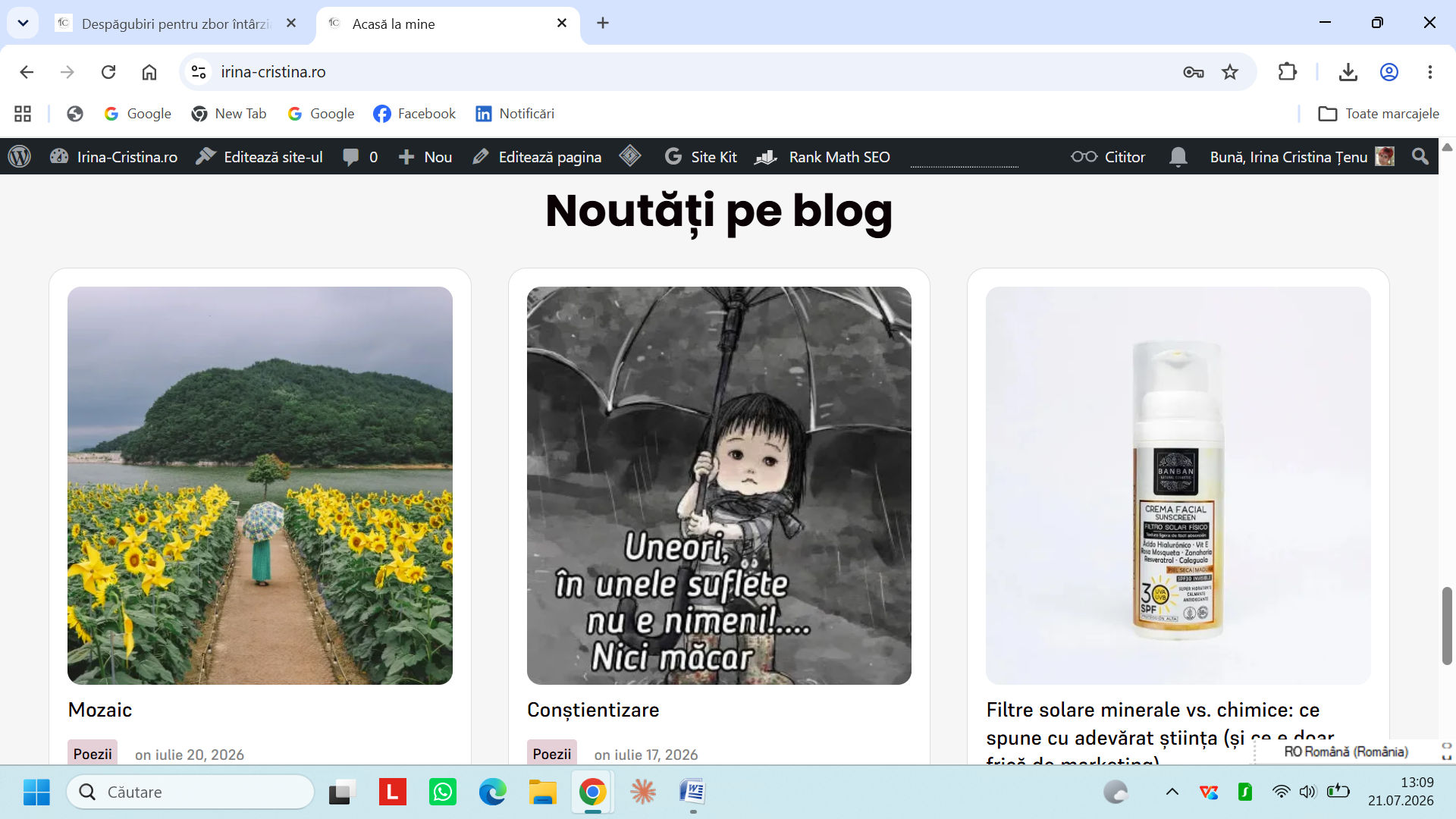
Task: Reload the current page
Action: [108, 72]
